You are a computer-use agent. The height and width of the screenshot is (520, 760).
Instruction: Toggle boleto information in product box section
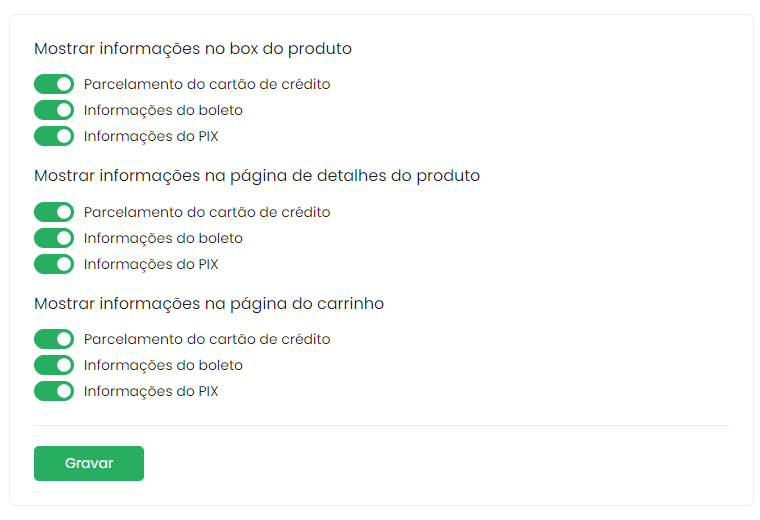[x=54, y=110]
